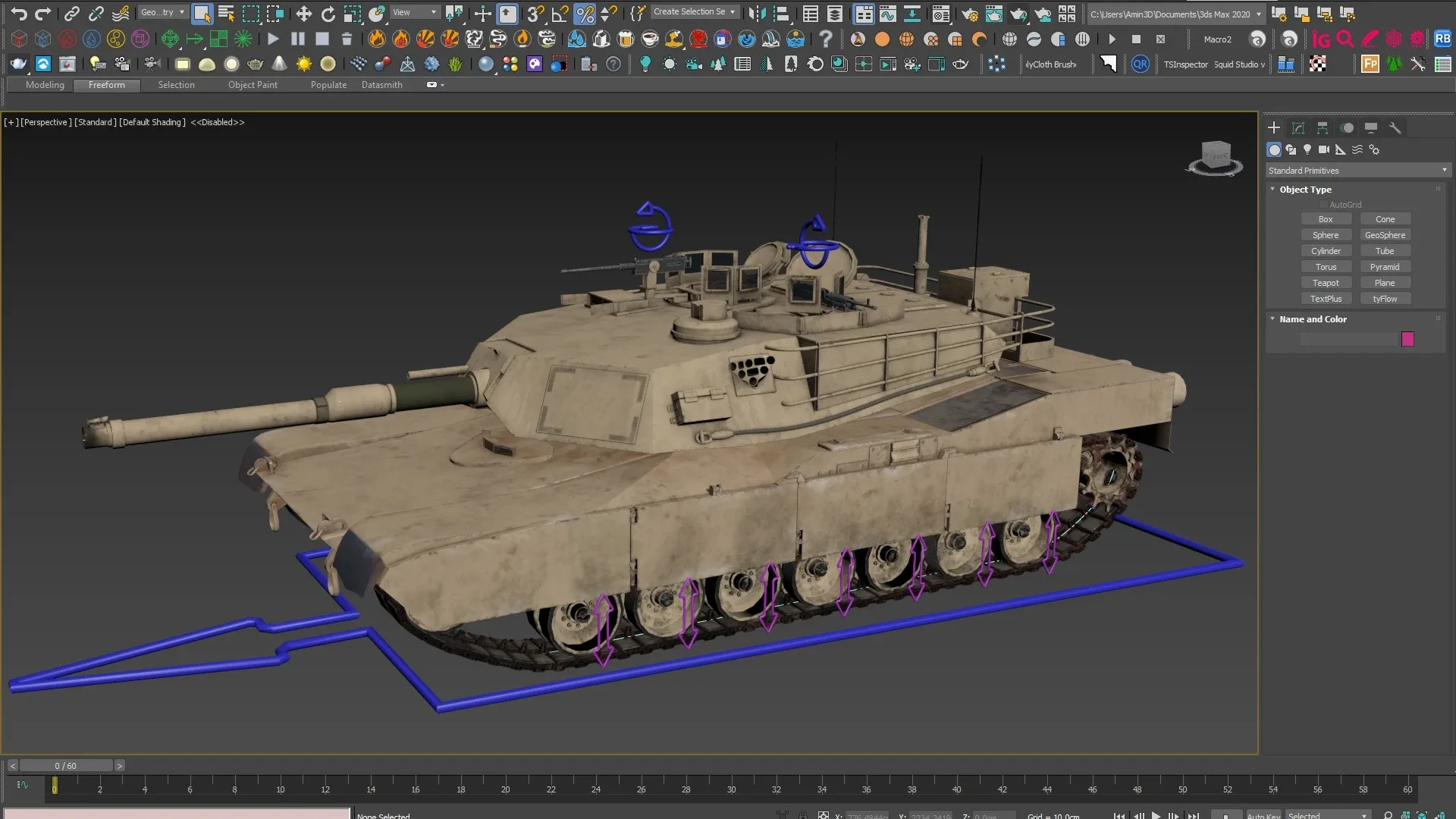Screen dimensions: 1456x819
Task: Open the Standard Primitives dropdown
Action: coord(1357,171)
